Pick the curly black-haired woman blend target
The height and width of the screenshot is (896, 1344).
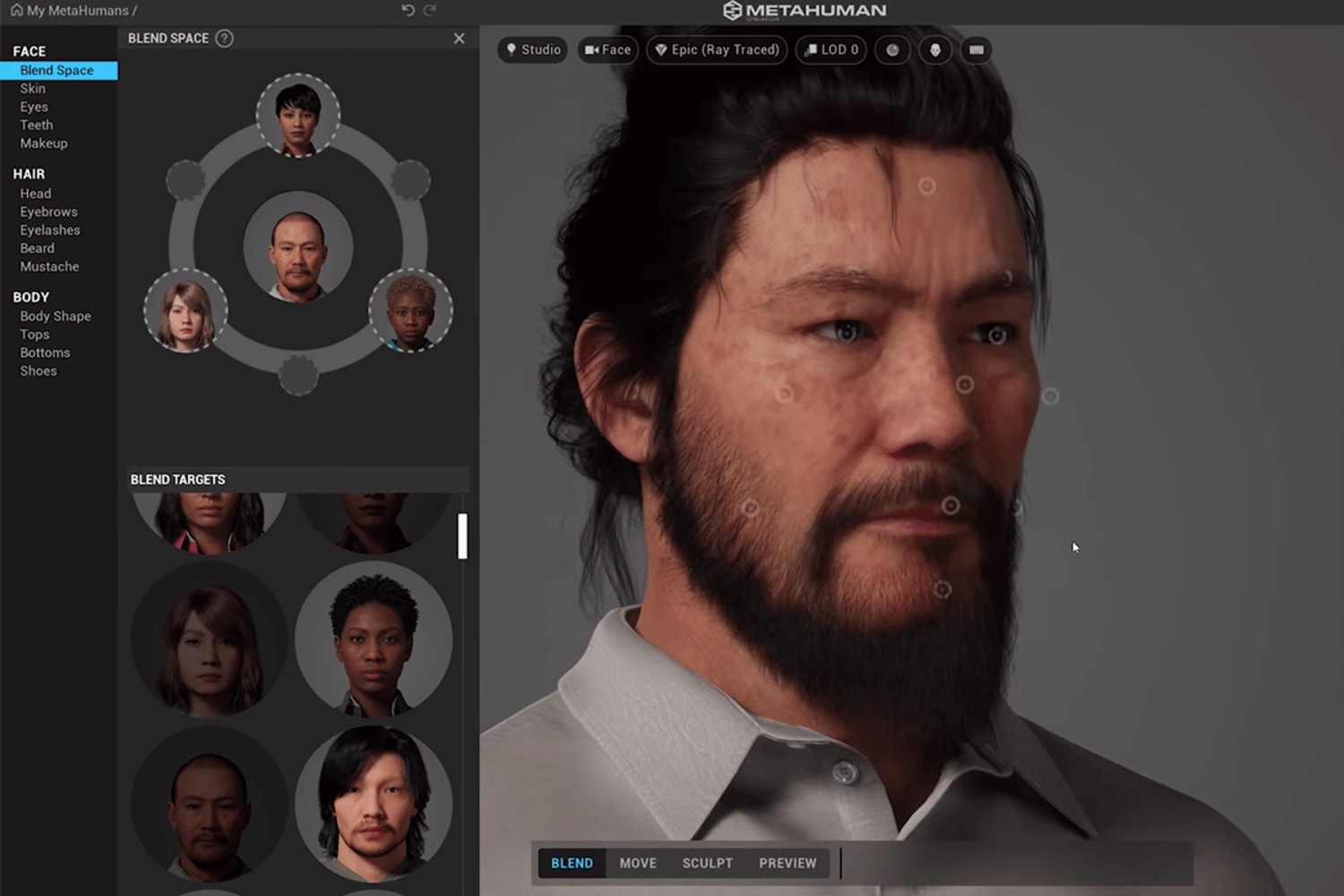tap(374, 640)
